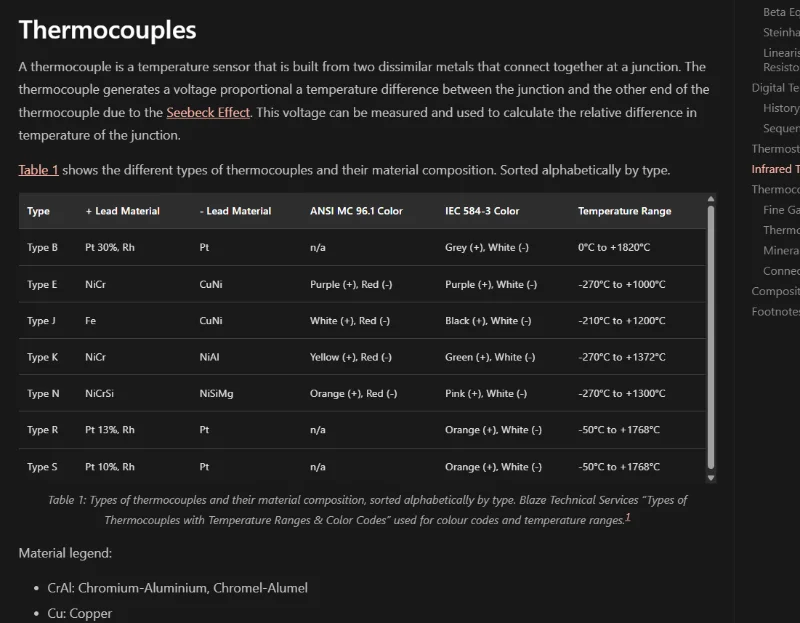Image resolution: width=800 pixels, height=623 pixels.
Task: Select the Type K row label
Action: (x=42, y=357)
